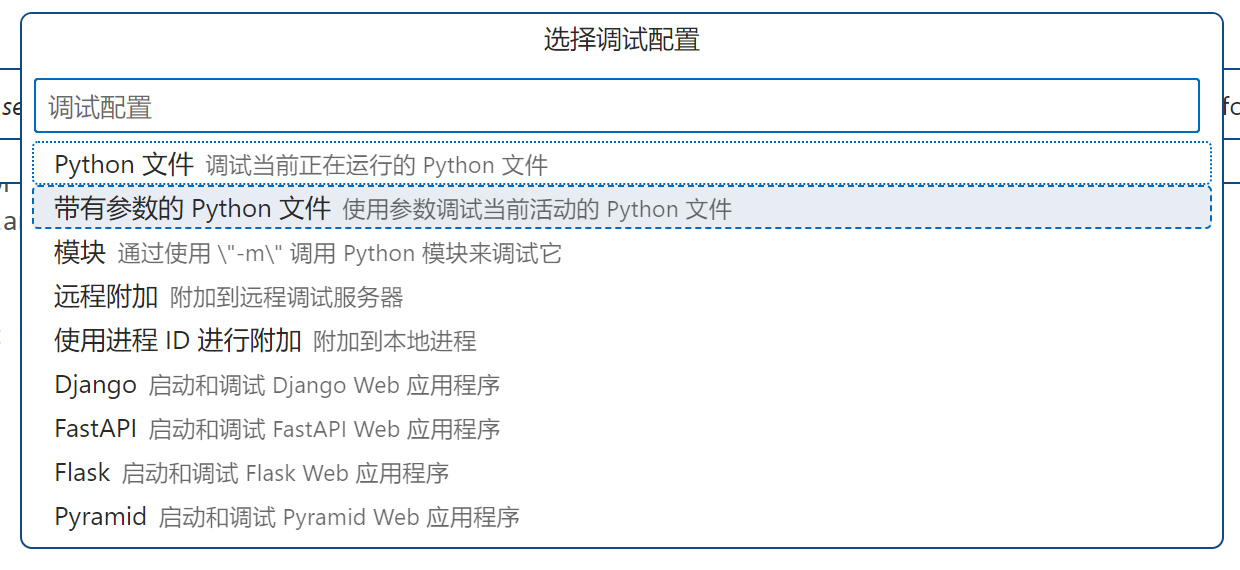Pick the 远程附加 configuration
The image size is (1240, 570).
click(x=106, y=297)
